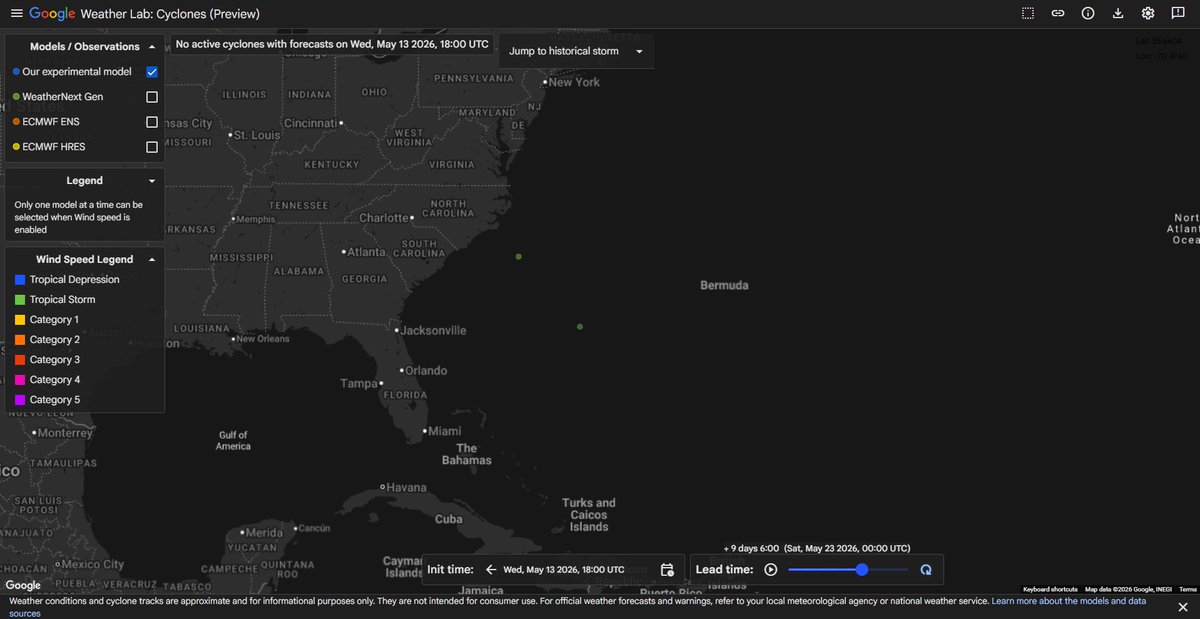
Task: Click the no active cyclones notice
Action: (x=332, y=44)
